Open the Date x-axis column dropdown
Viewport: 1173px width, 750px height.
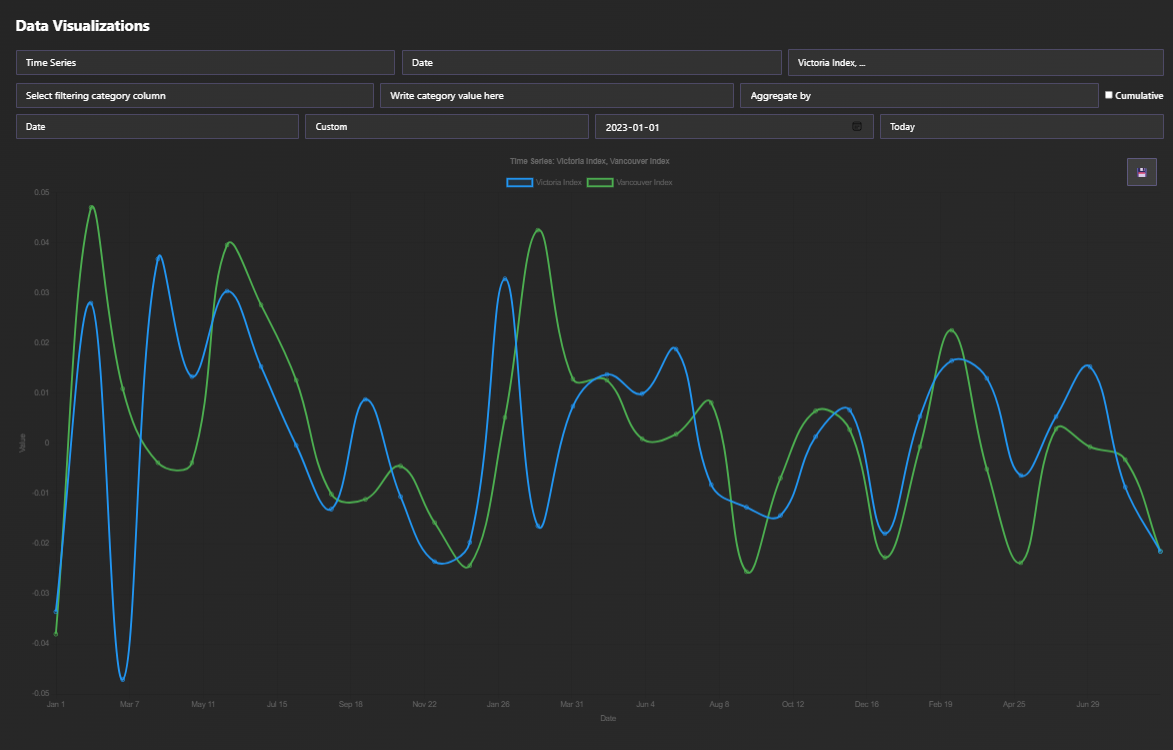click(x=591, y=63)
